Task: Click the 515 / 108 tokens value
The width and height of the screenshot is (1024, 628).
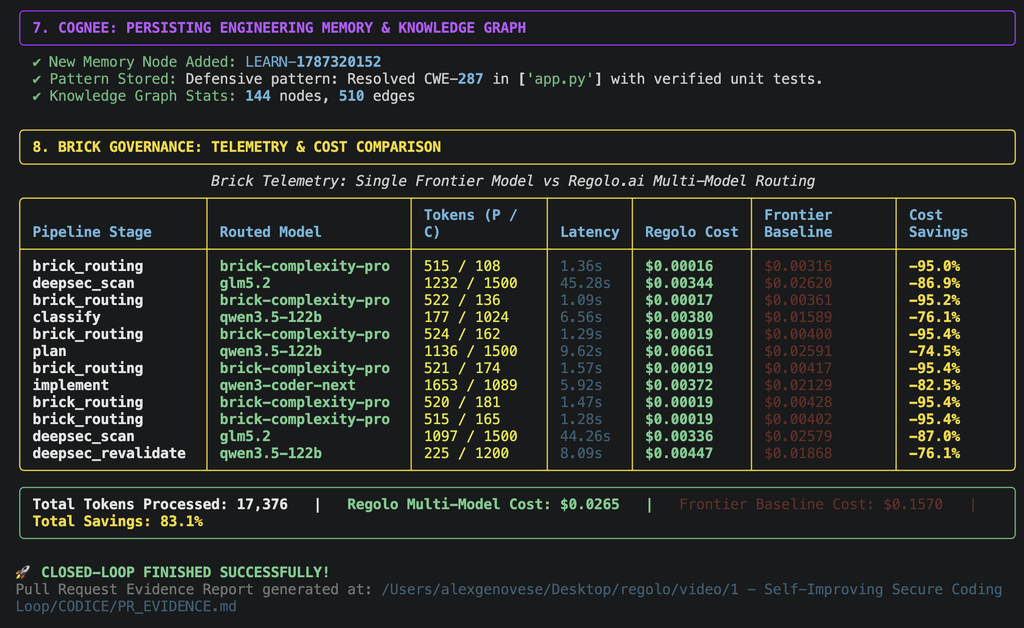Action: coord(462,266)
